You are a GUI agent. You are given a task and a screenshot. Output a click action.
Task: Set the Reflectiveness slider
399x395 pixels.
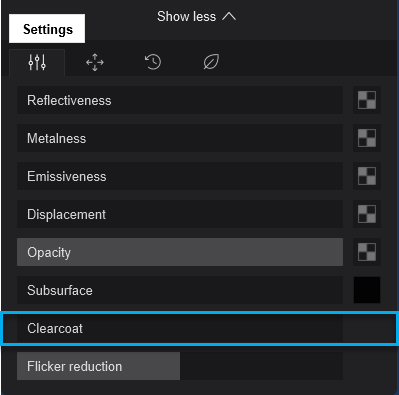(x=180, y=100)
